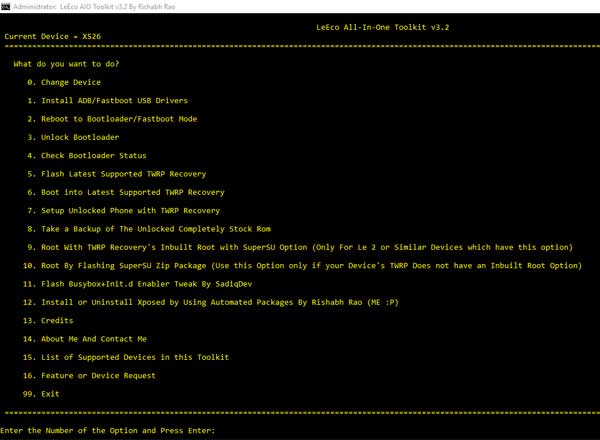
Task: Click the cmd icon in the title bar
Action: [x=5, y=7]
